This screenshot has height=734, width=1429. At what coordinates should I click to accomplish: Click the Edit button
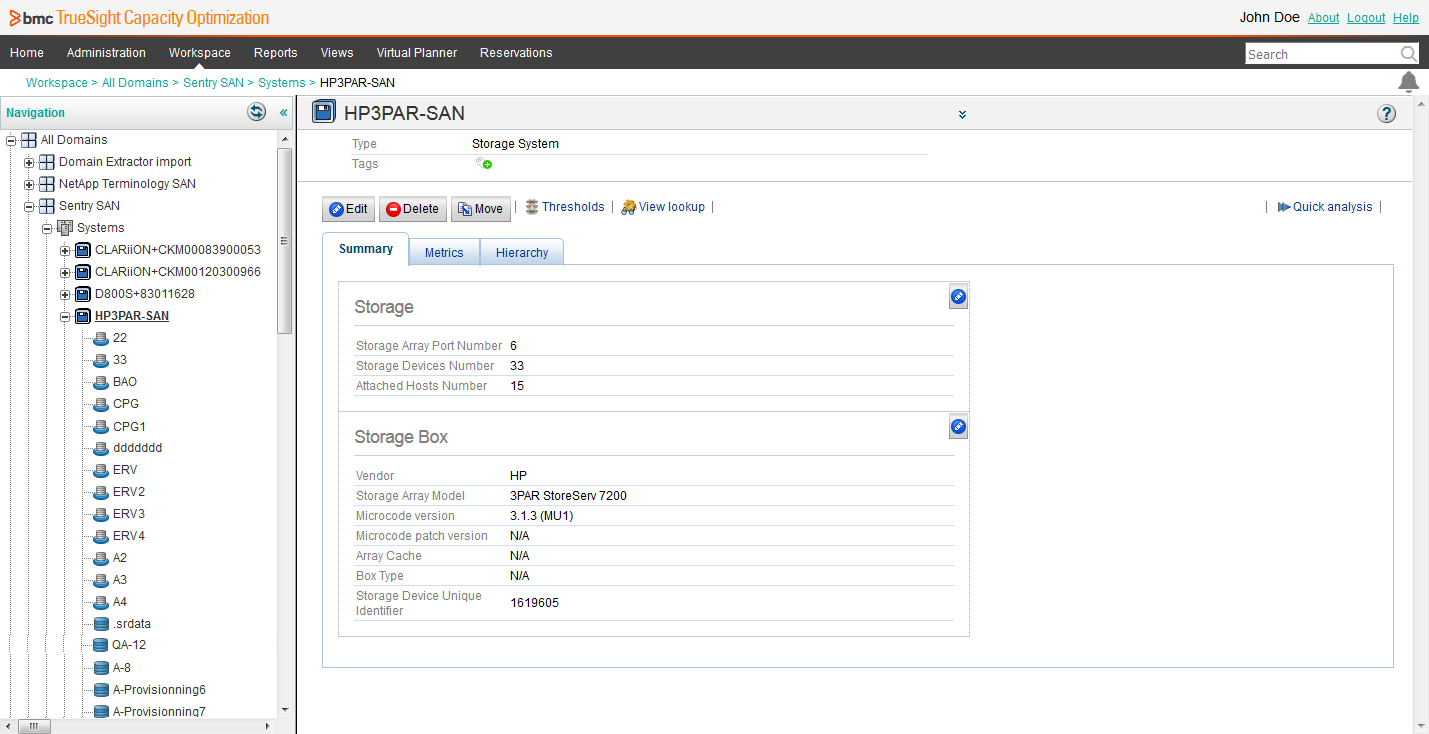point(349,209)
